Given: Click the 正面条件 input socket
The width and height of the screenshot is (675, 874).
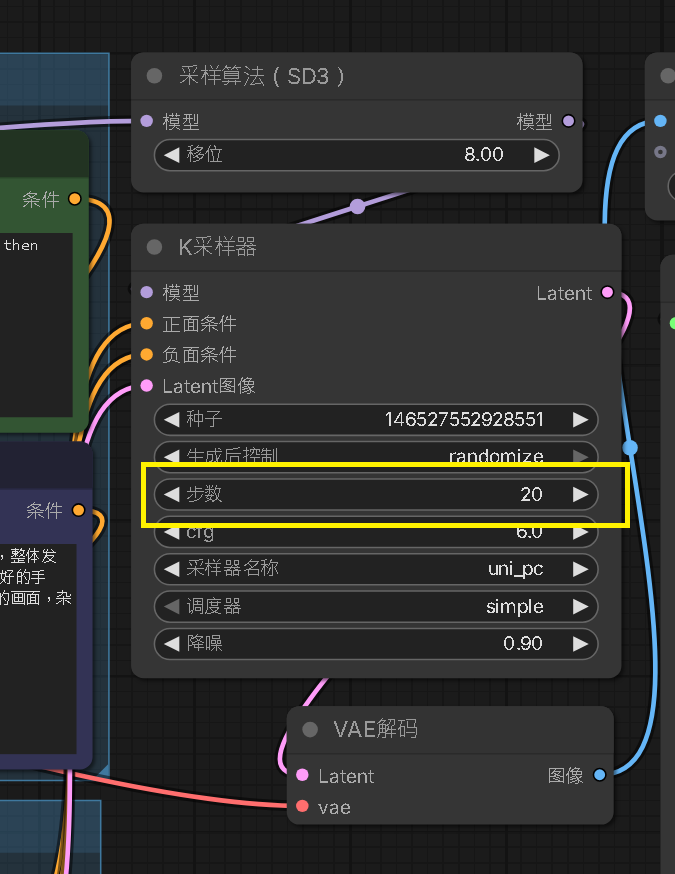Looking at the screenshot, I should click(x=147, y=323).
